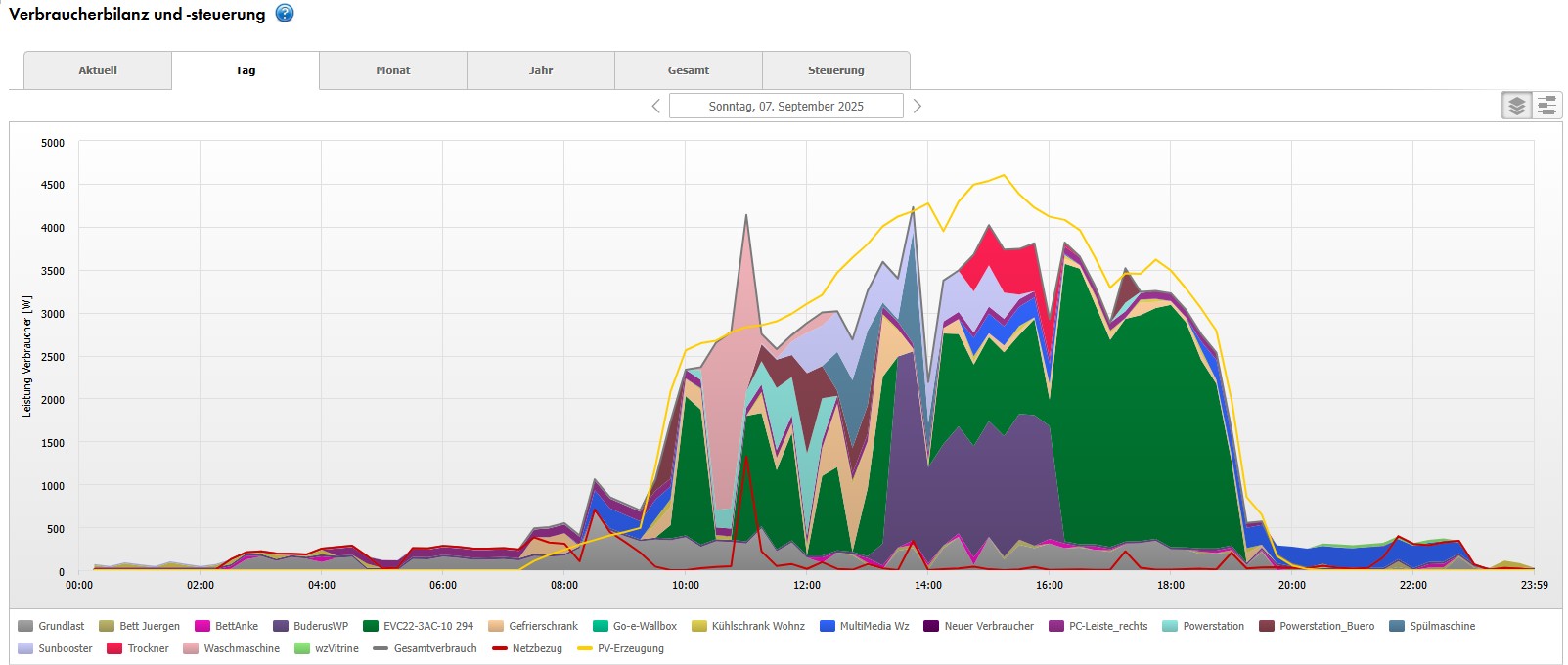
Task: Click the red Netzbezug legend line icon
Action: click(500, 648)
